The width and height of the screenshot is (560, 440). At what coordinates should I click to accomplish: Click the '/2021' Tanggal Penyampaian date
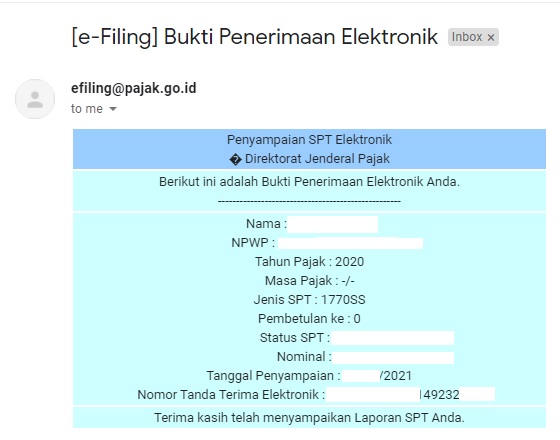tap(396, 376)
